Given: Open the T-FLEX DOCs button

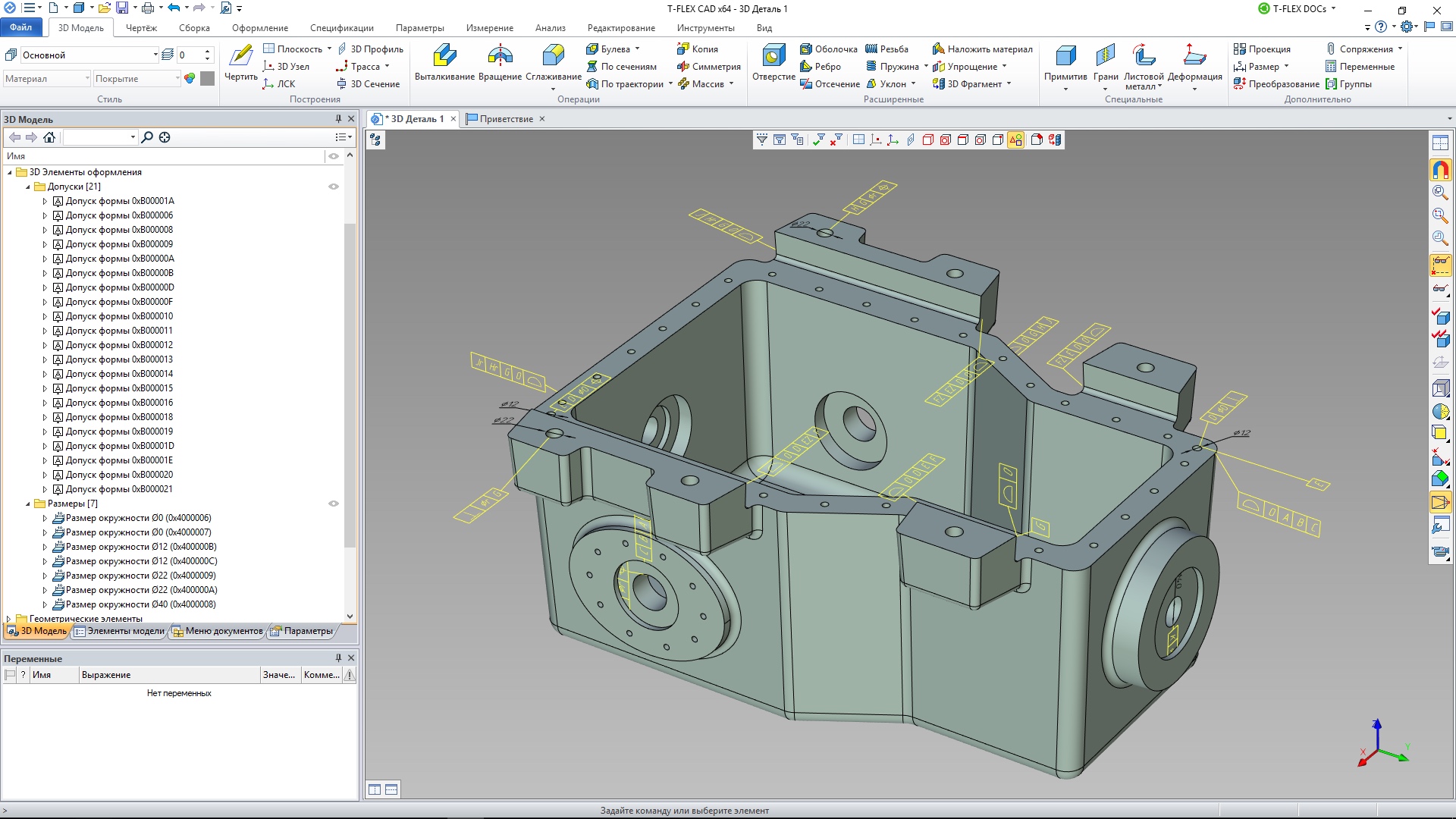Looking at the screenshot, I should pos(1298,8).
